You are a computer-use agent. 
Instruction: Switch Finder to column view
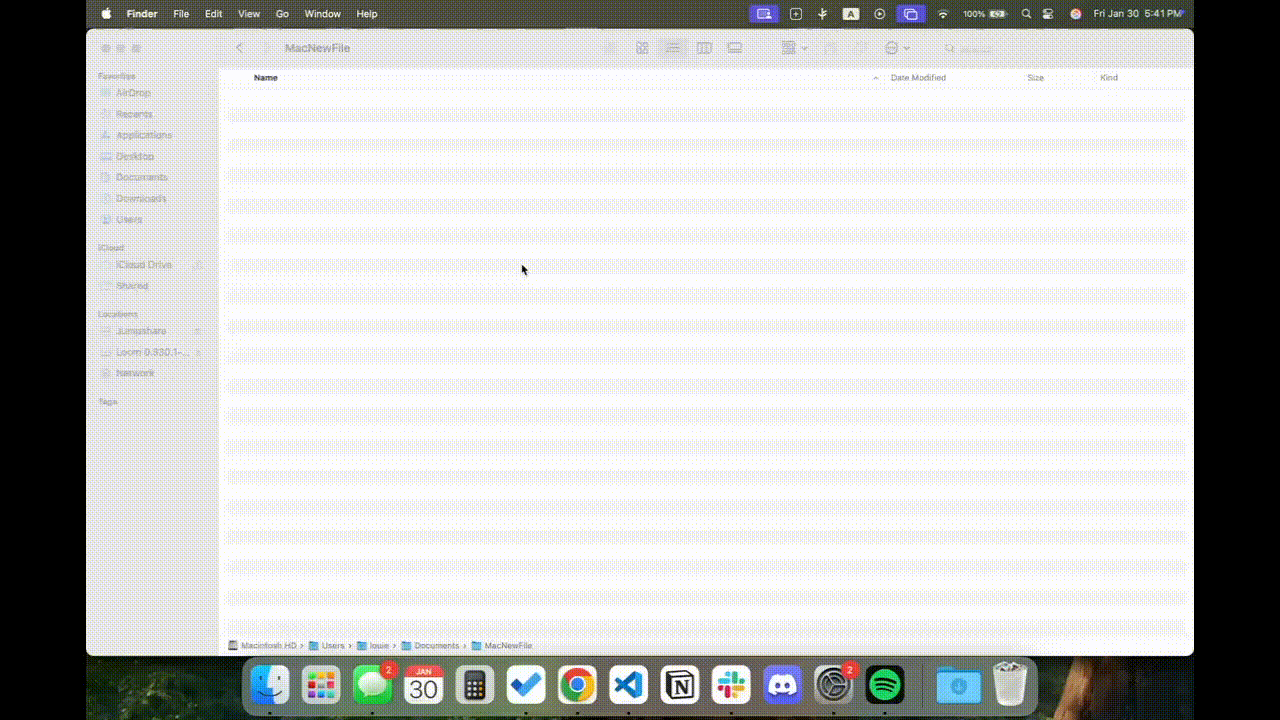[x=704, y=48]
